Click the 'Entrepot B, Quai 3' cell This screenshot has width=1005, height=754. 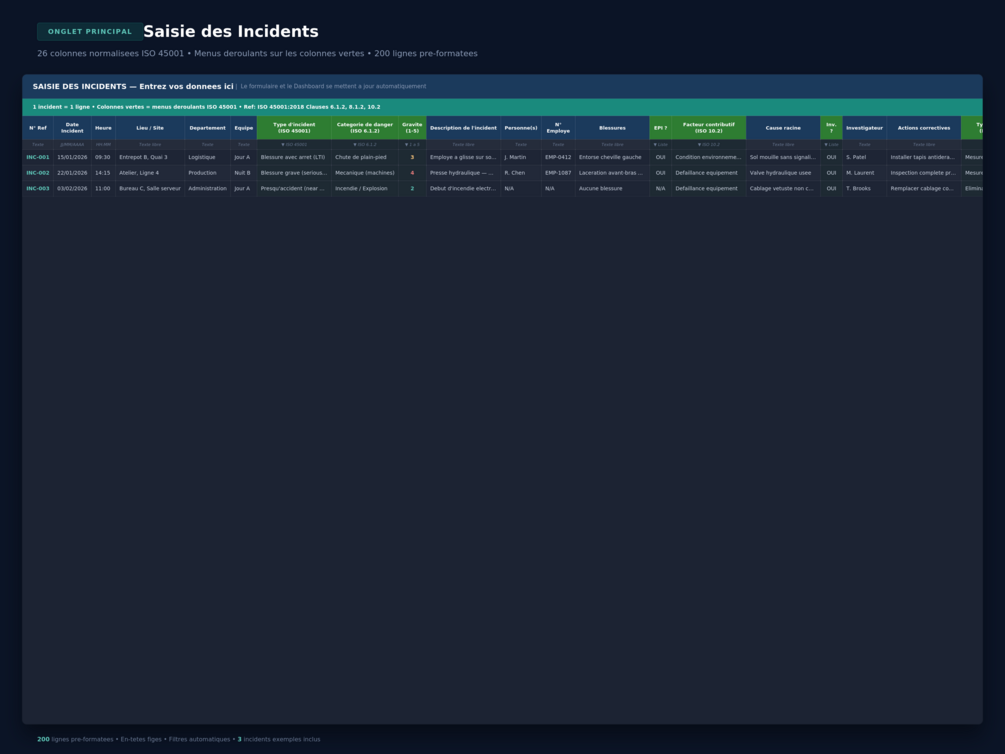pyautogui.click(x=150, y=157)
